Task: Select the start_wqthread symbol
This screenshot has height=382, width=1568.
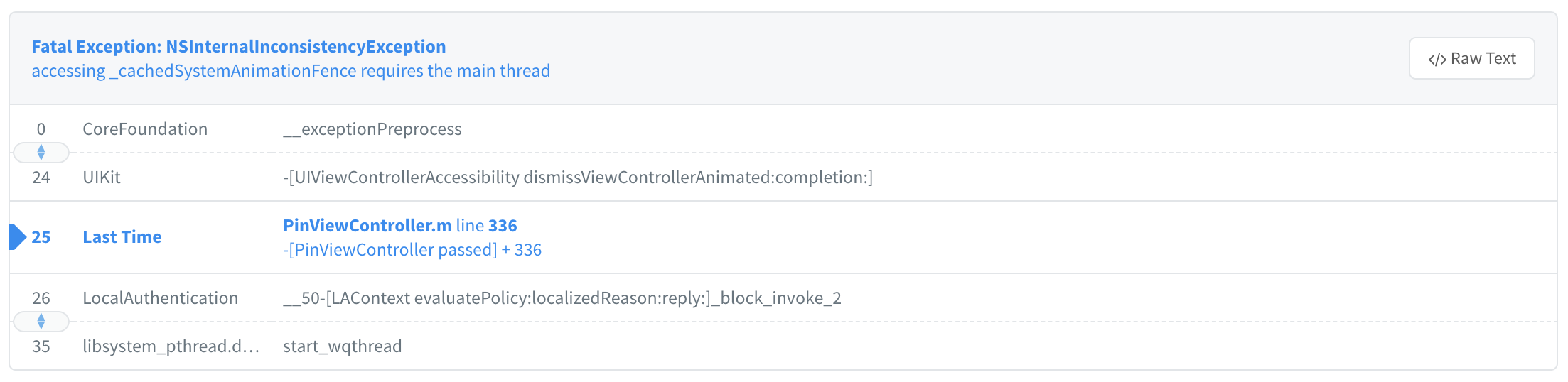Action: click(342, 346)
